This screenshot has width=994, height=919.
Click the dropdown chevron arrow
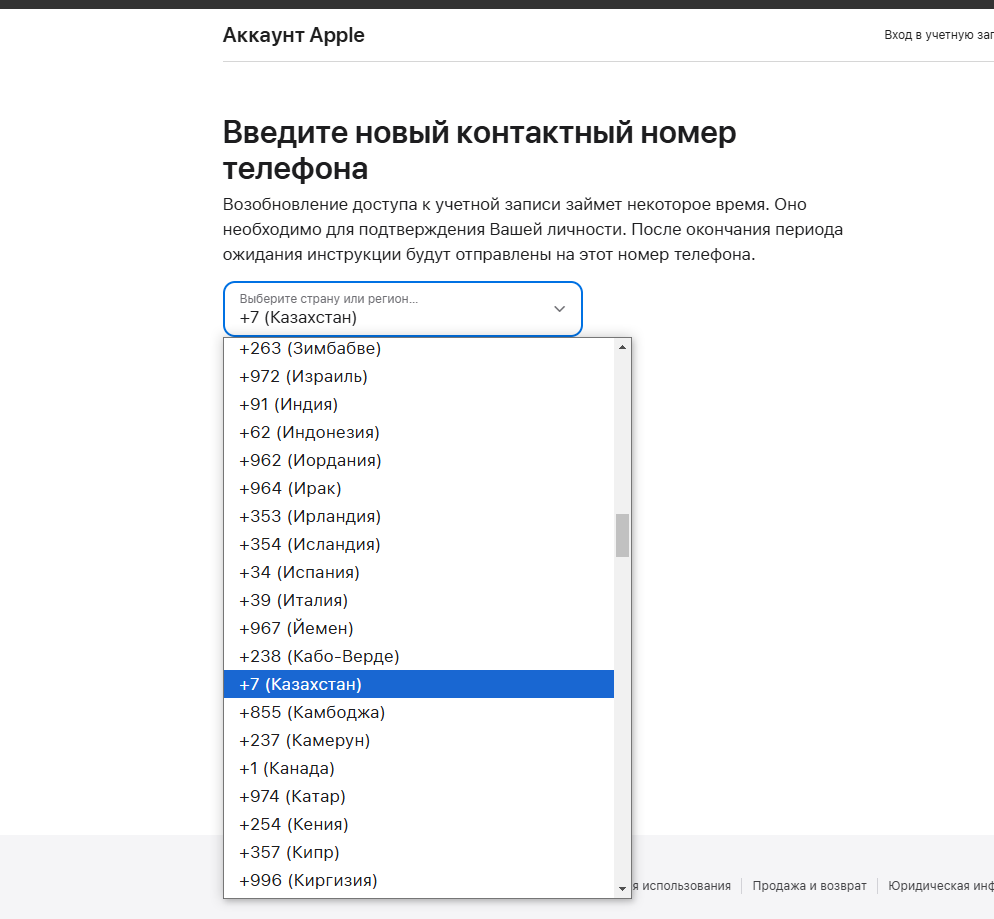[559, 309]
